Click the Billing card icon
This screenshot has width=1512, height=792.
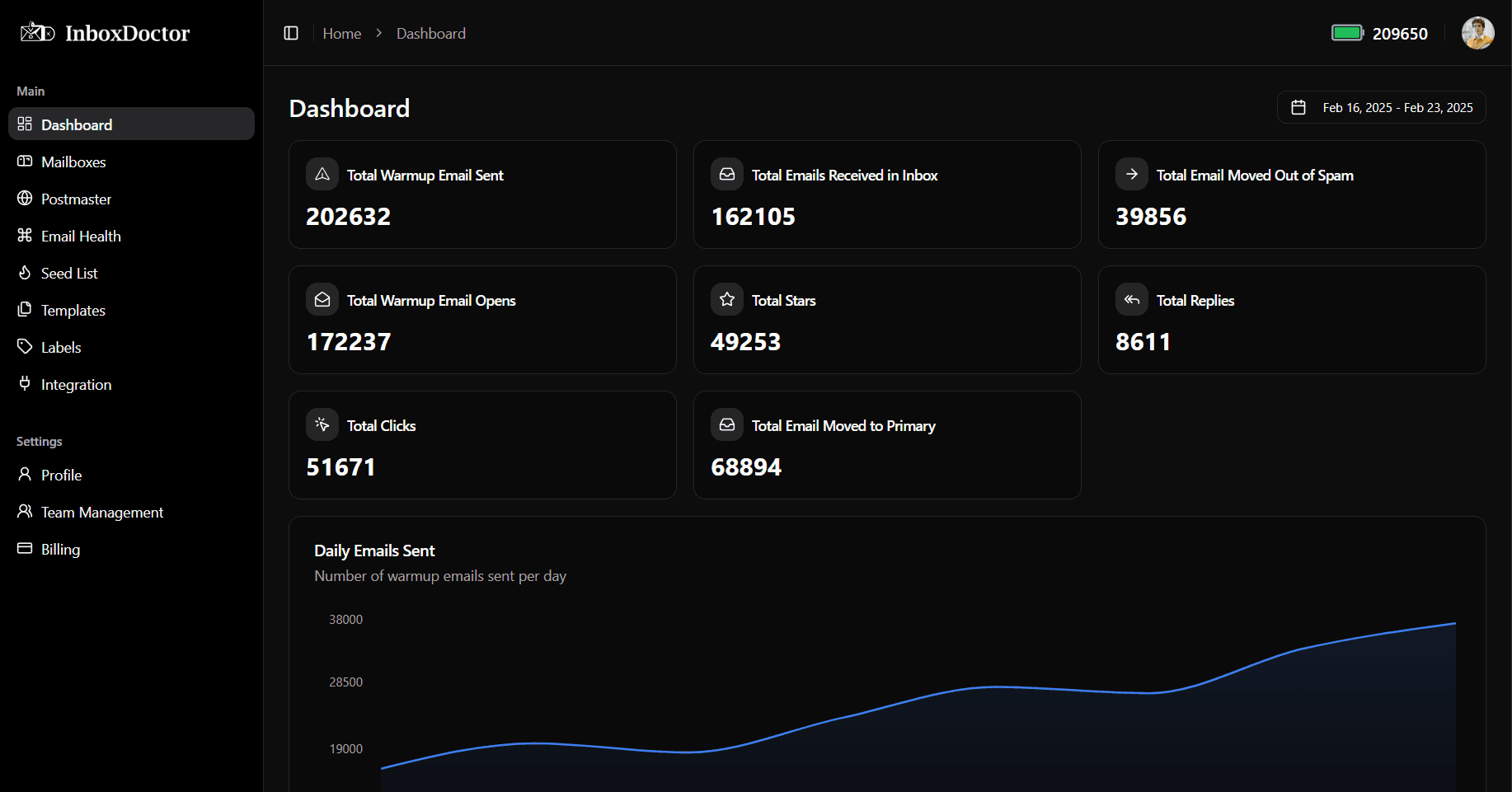point(25,548)
